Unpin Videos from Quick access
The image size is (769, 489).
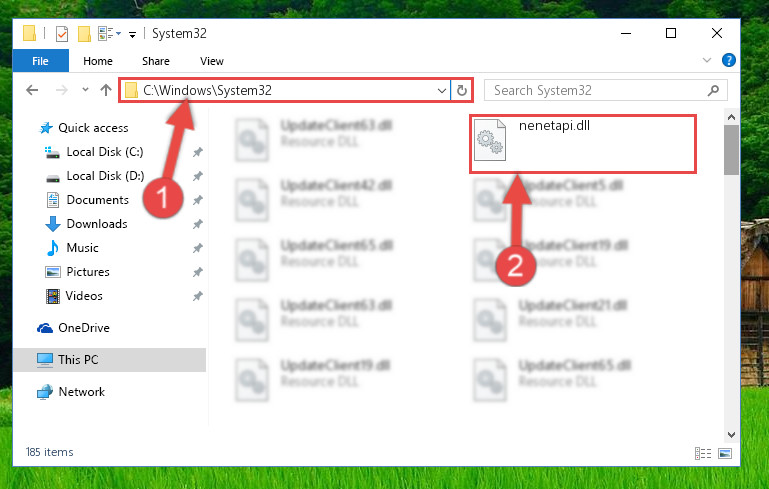pos(198,296)
